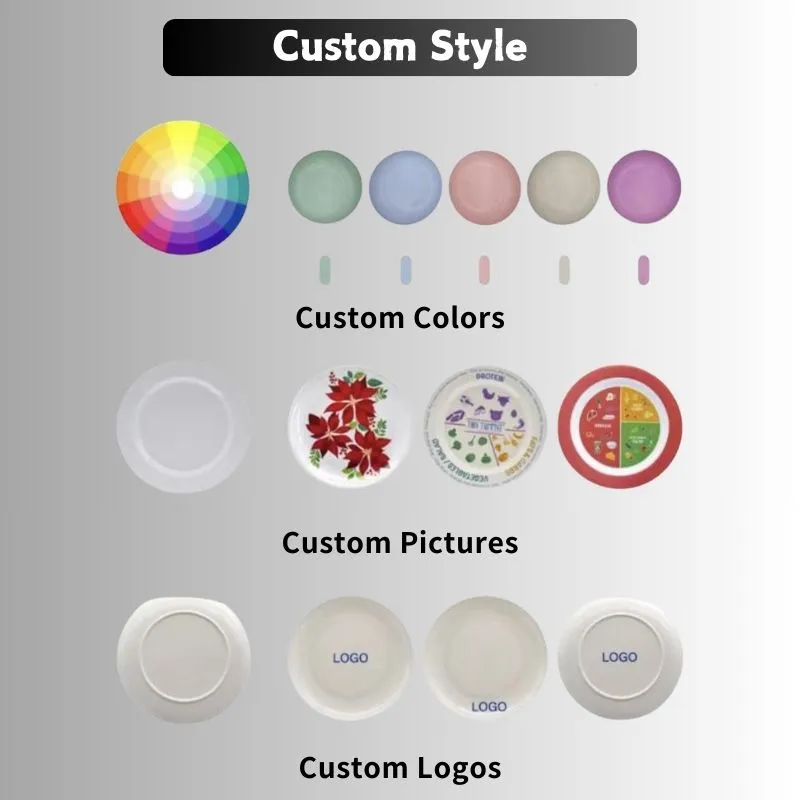Select the plain plate back without logo
Viewport: 800px width, 800px height.
184,659
